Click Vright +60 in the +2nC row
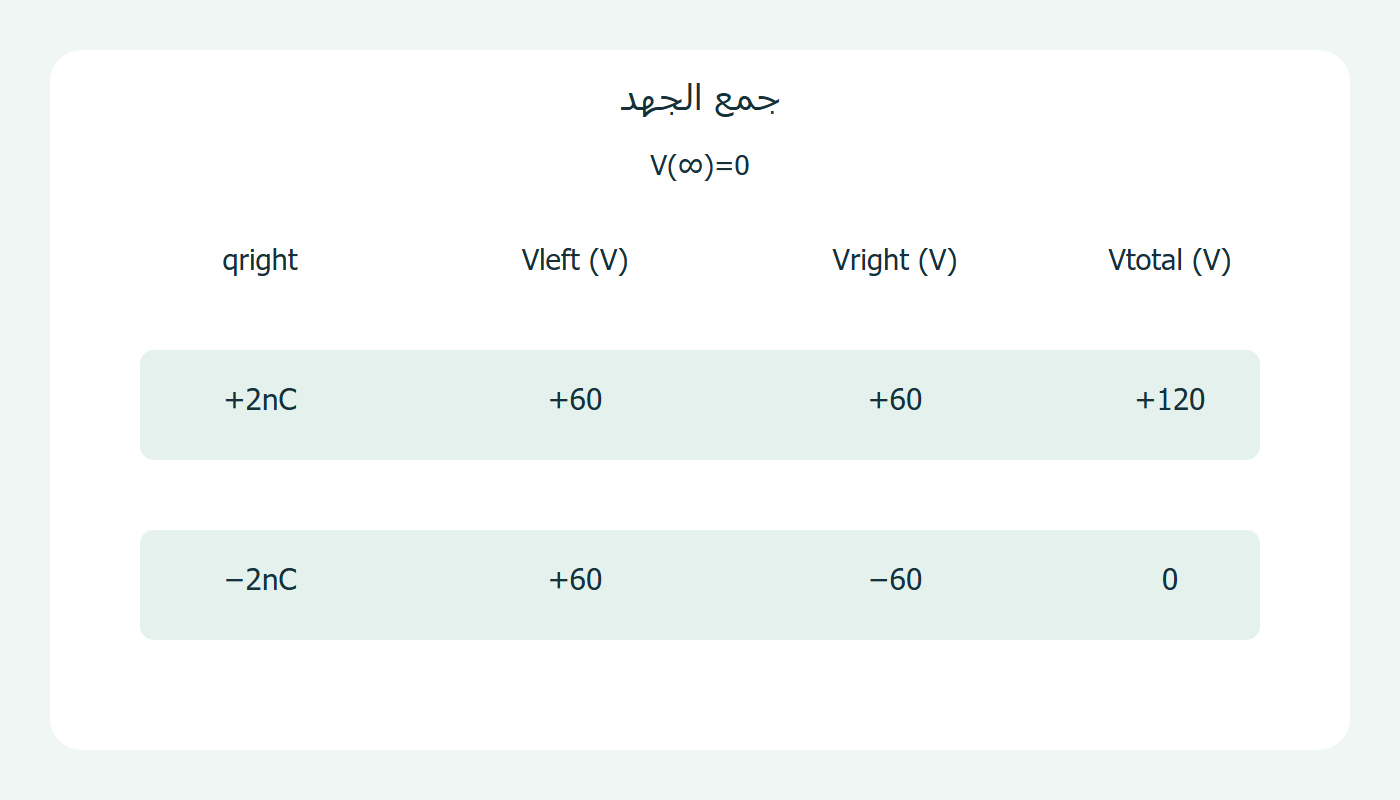Screen dimensions: 1400x800 tap(895, 400)
